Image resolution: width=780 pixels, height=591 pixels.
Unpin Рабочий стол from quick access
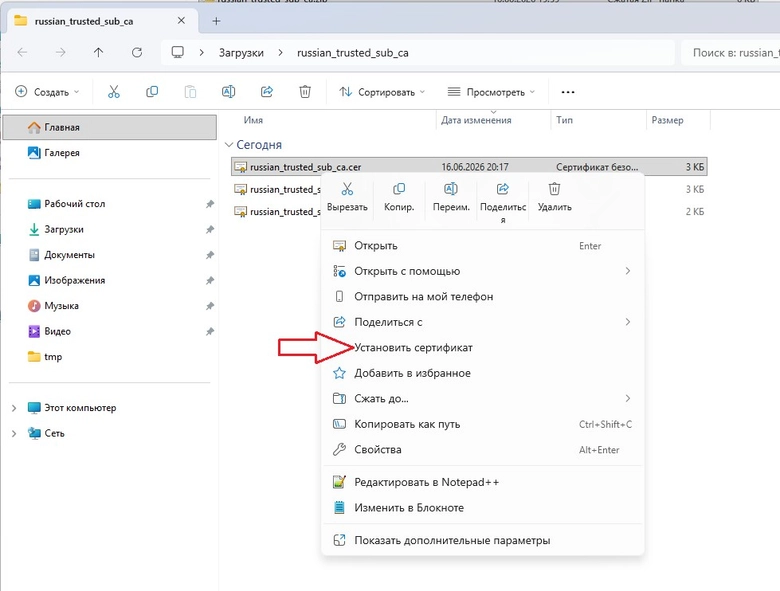point(210,204)
